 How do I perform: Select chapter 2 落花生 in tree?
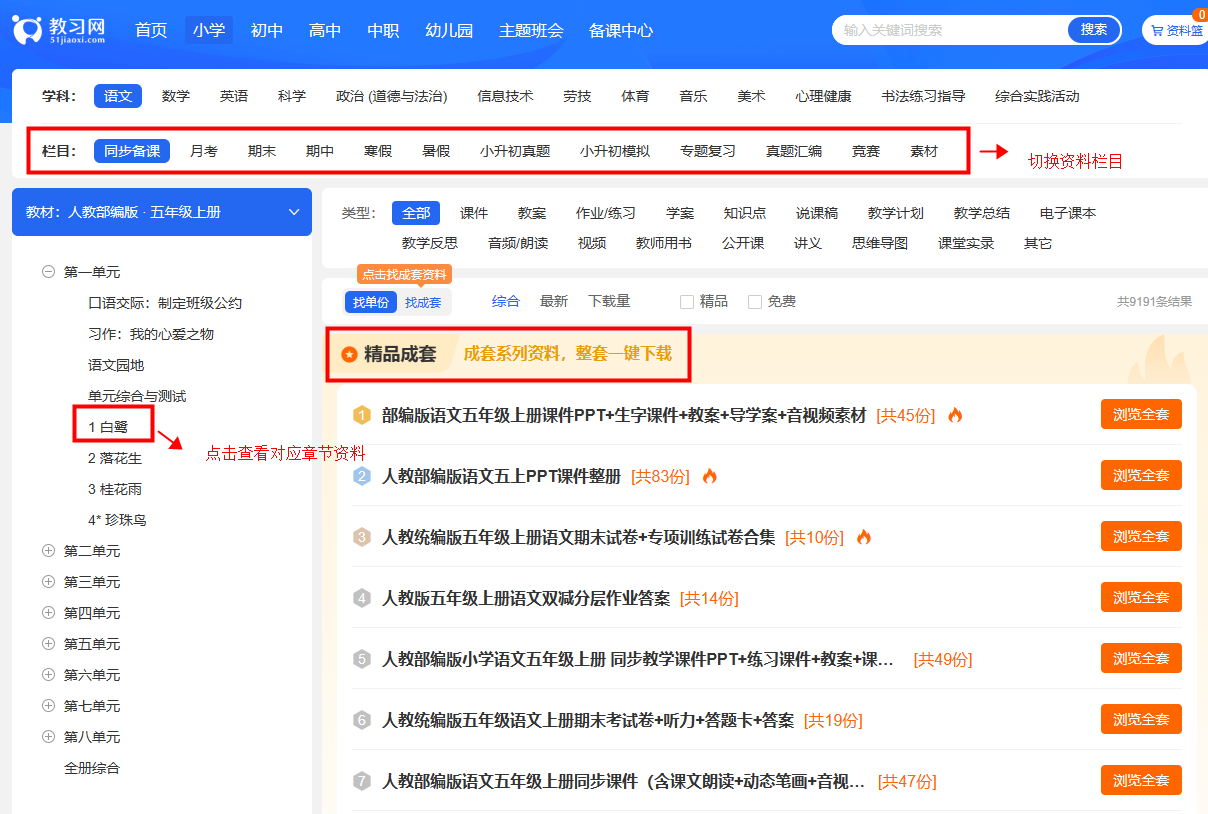(115, 458)
